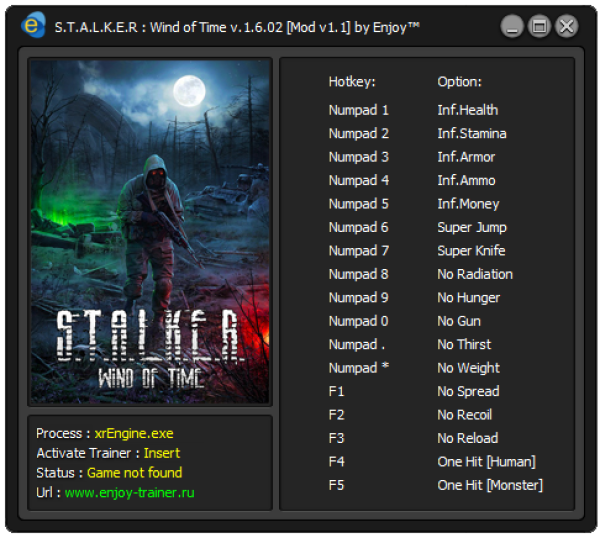Click the 'Numpad 8' hotkey label
Screen dimensions: 600x538
click(359, 274)
